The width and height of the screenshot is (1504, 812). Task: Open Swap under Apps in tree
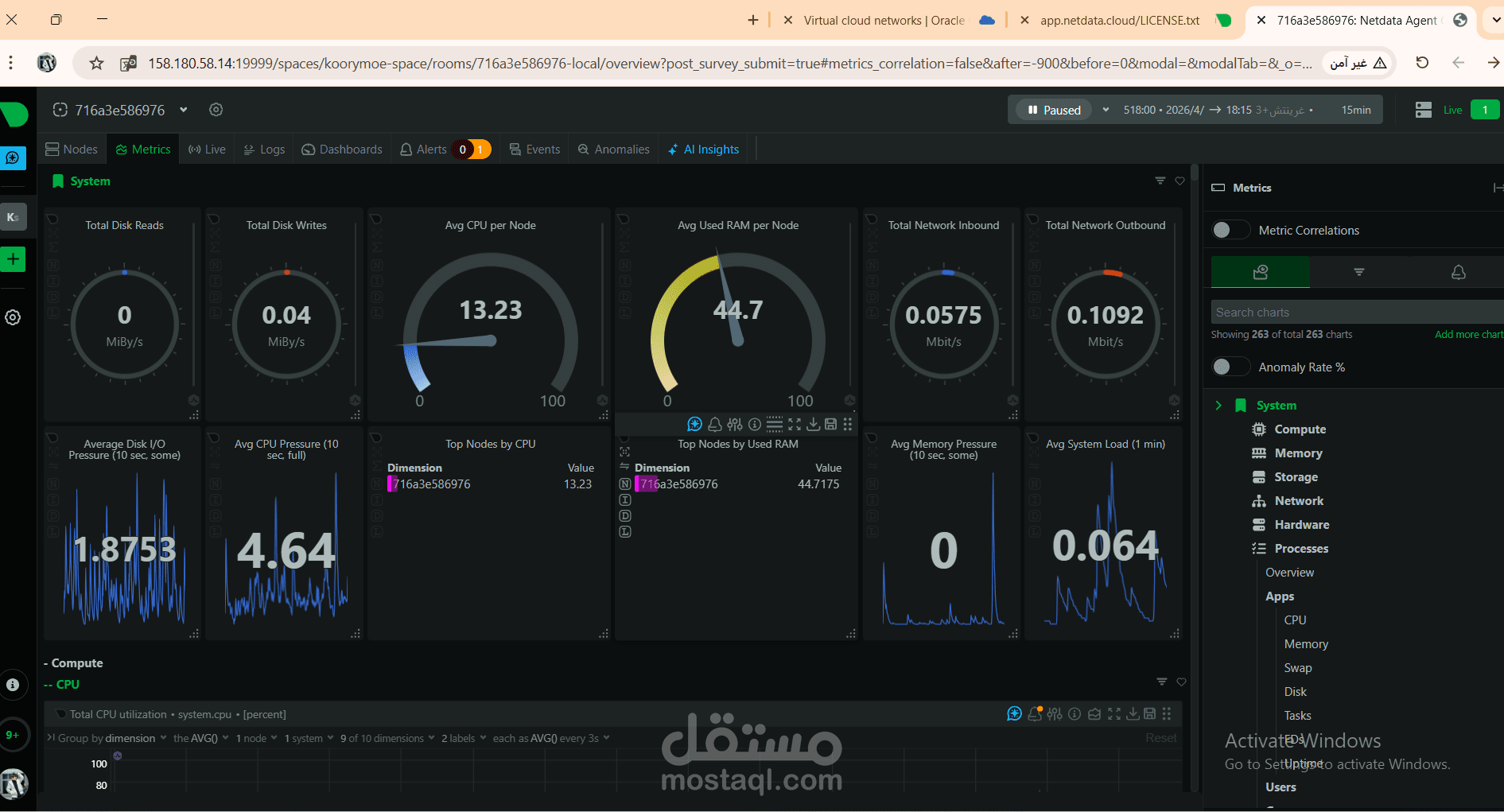1298,668
